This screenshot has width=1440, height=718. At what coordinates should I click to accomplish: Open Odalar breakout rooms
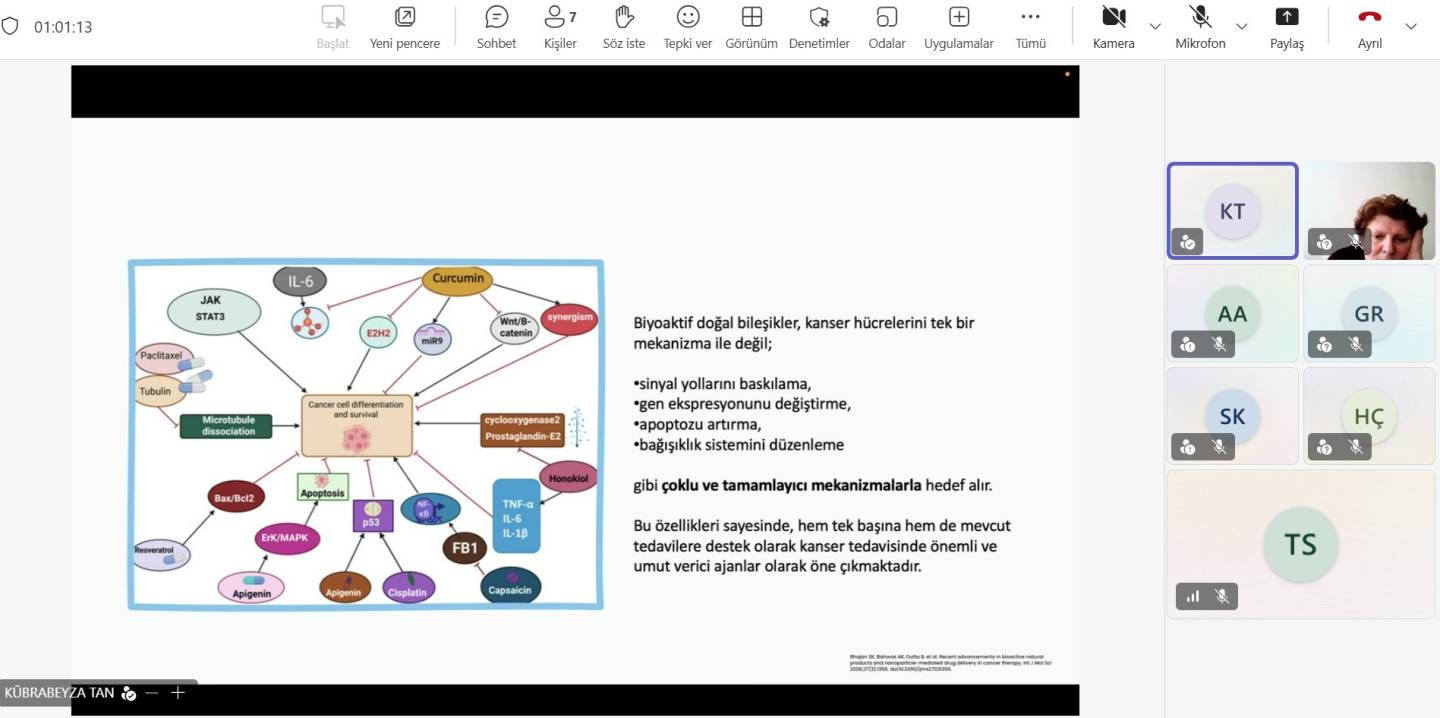tap(887, 28)
